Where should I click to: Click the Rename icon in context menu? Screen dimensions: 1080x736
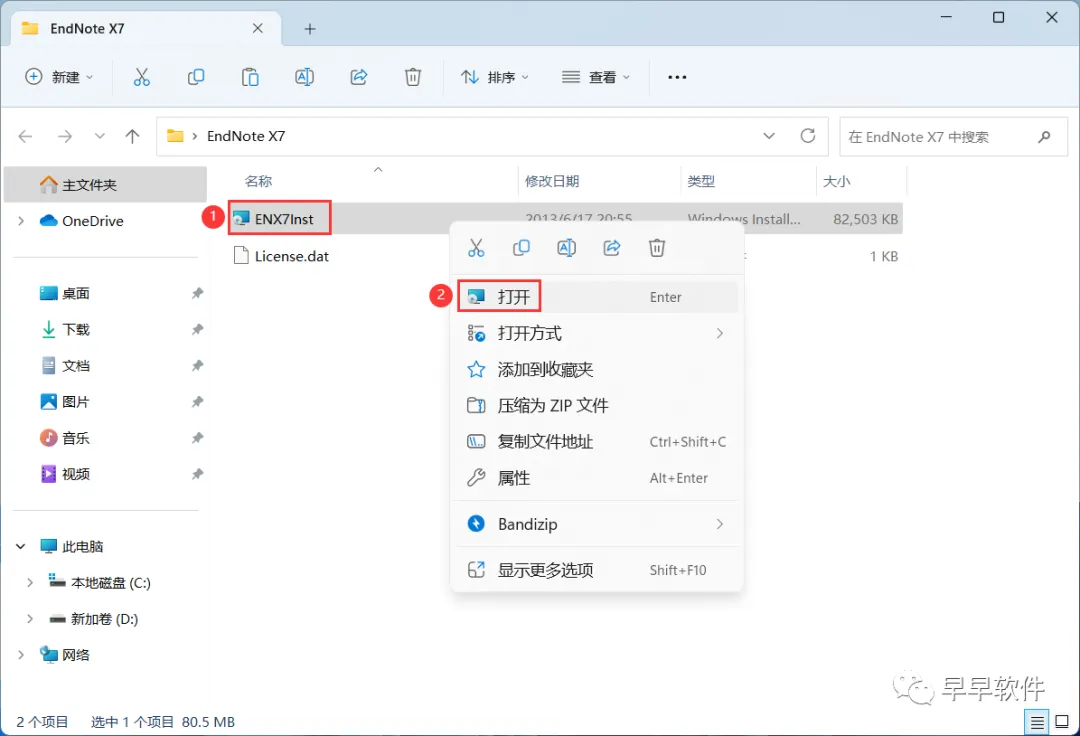(x=566, y=248)
